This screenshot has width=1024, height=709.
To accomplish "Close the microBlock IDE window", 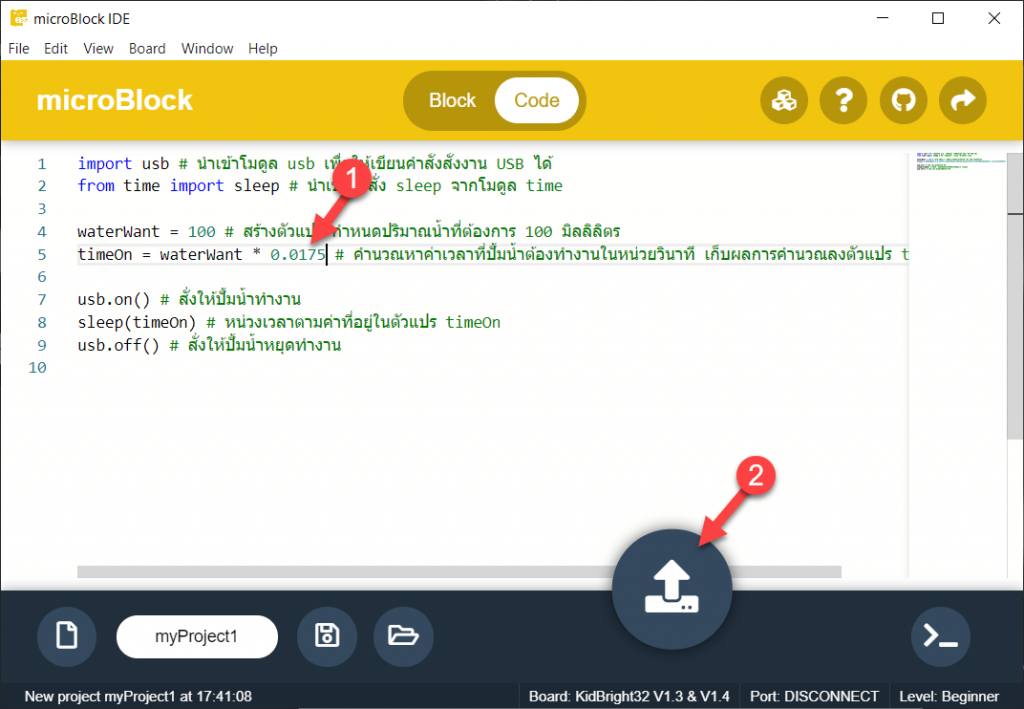I will (x=994, y=18).
